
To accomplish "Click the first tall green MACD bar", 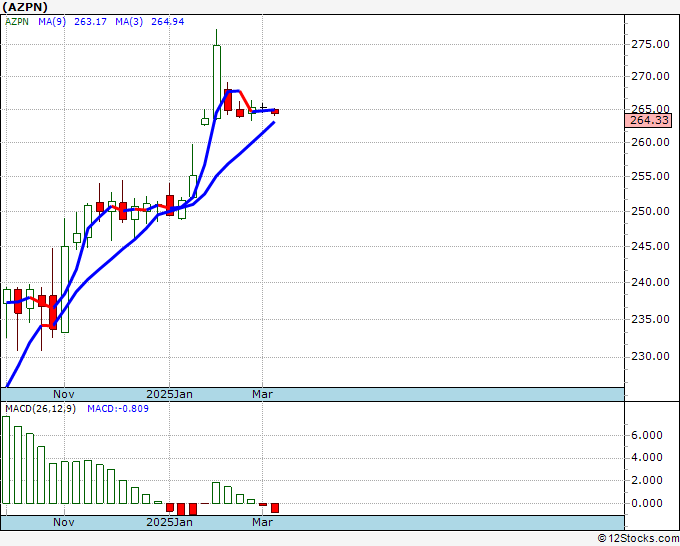I will click(x=6, y=460).
